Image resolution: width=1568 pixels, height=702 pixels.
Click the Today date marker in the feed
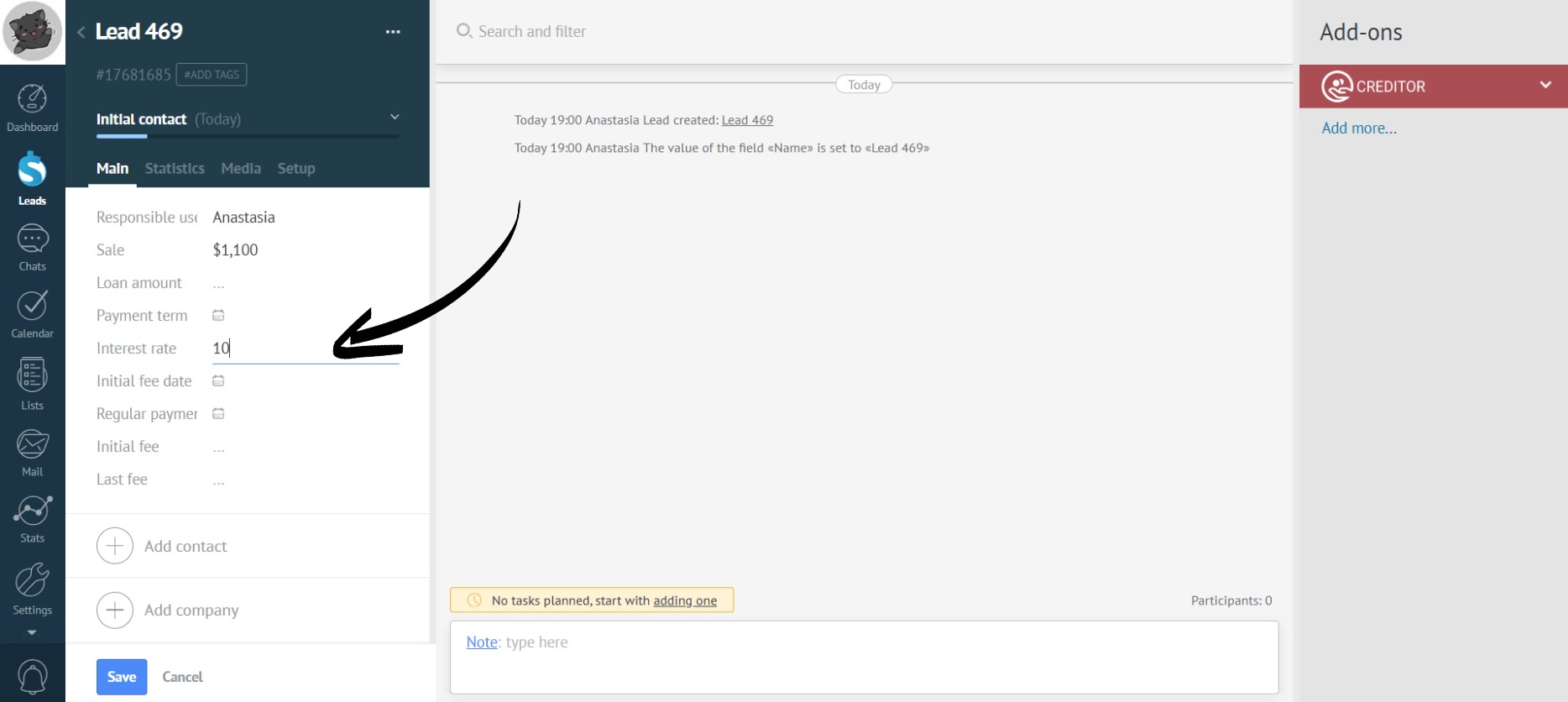pyautogui.click(x=864, y=85)
